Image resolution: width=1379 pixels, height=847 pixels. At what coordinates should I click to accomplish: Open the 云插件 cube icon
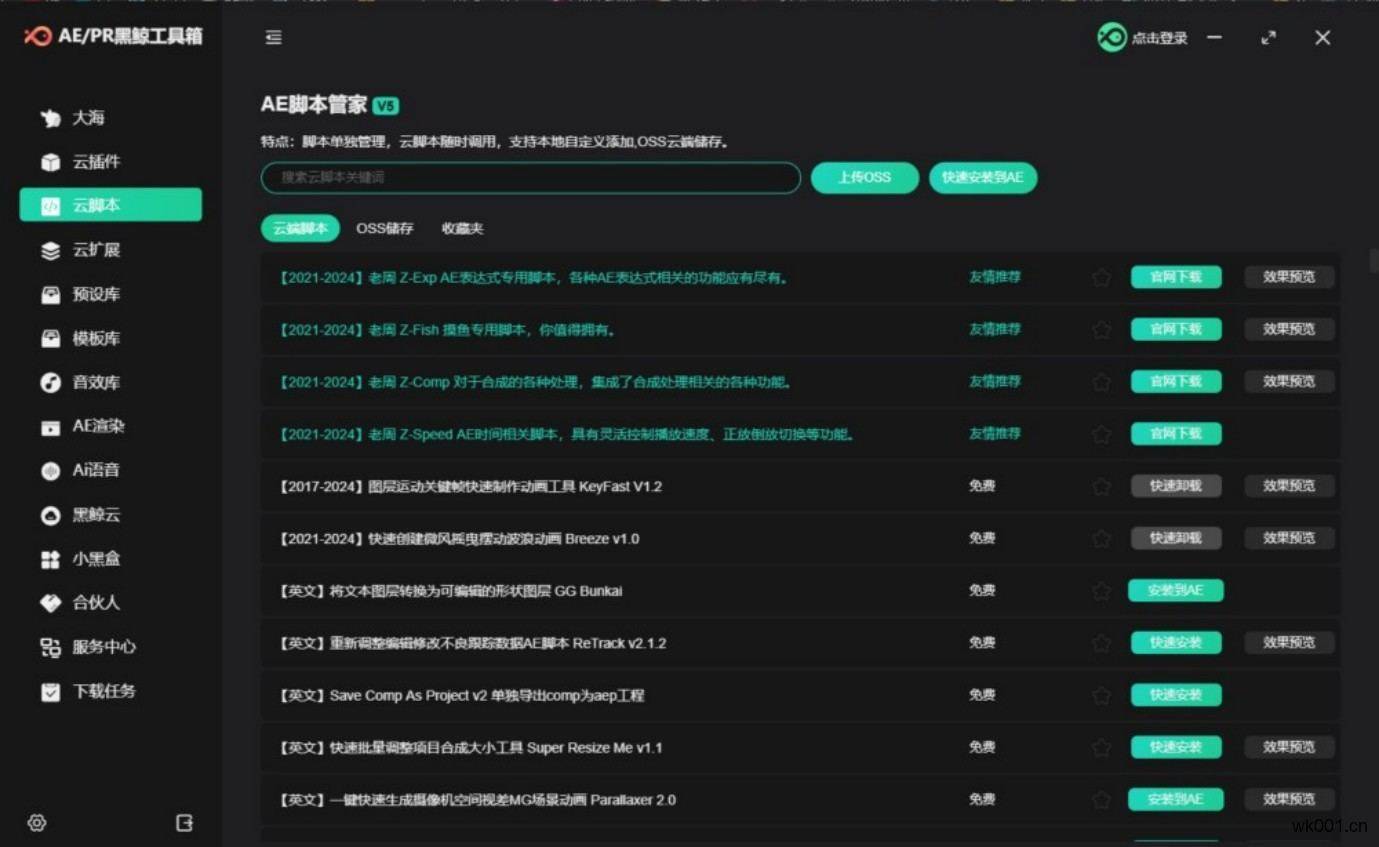pyautogui.click(x=51, y=162)
